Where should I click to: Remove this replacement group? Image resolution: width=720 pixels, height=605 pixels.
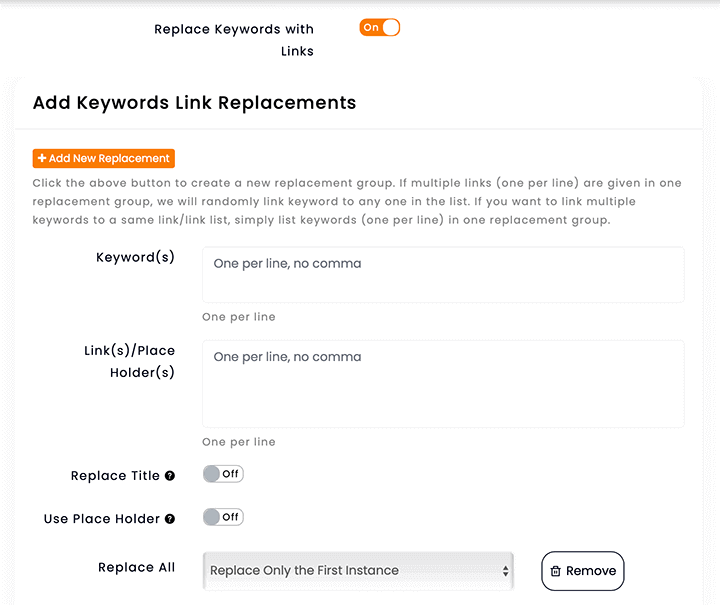click(583, 571)
